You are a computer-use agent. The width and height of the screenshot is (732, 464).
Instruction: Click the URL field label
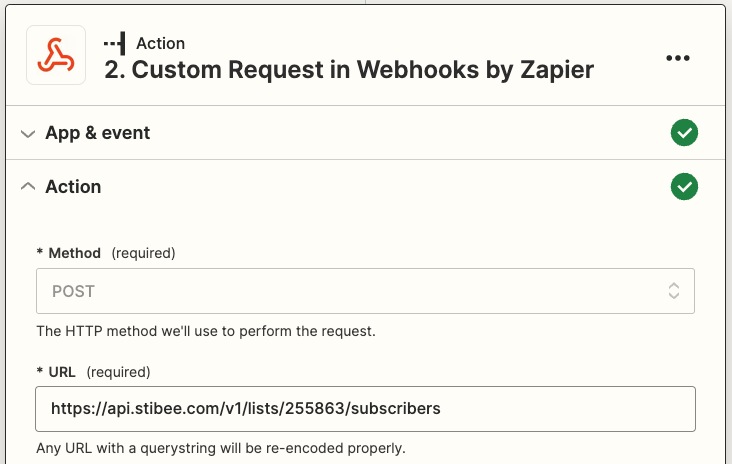pos(60,372)
